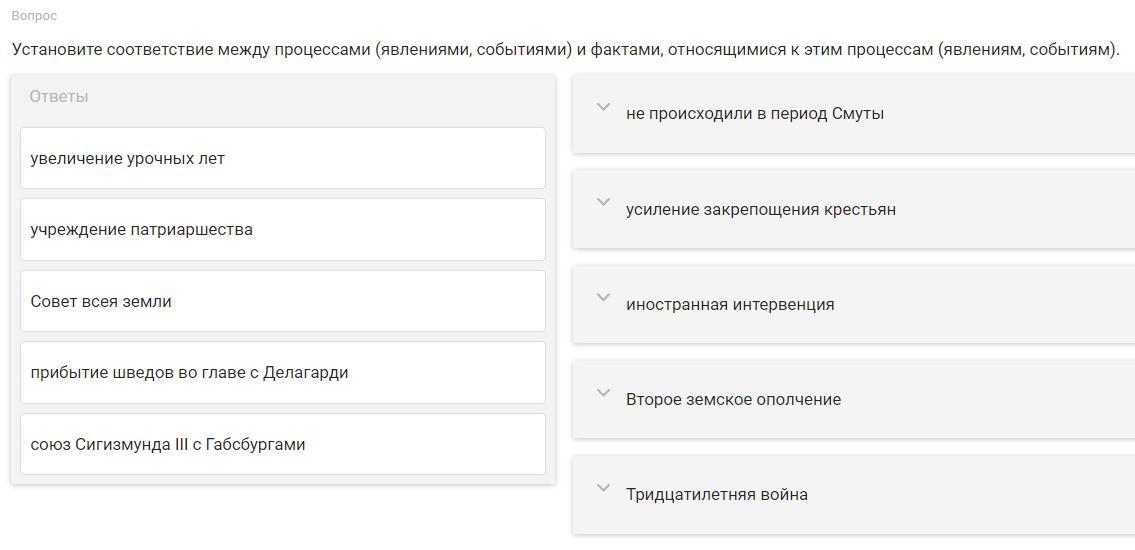This screenshot has height=550, width=1135.
Task: Click the 'Второе земское ополчение' label text
Action: (x=733, y=400)
